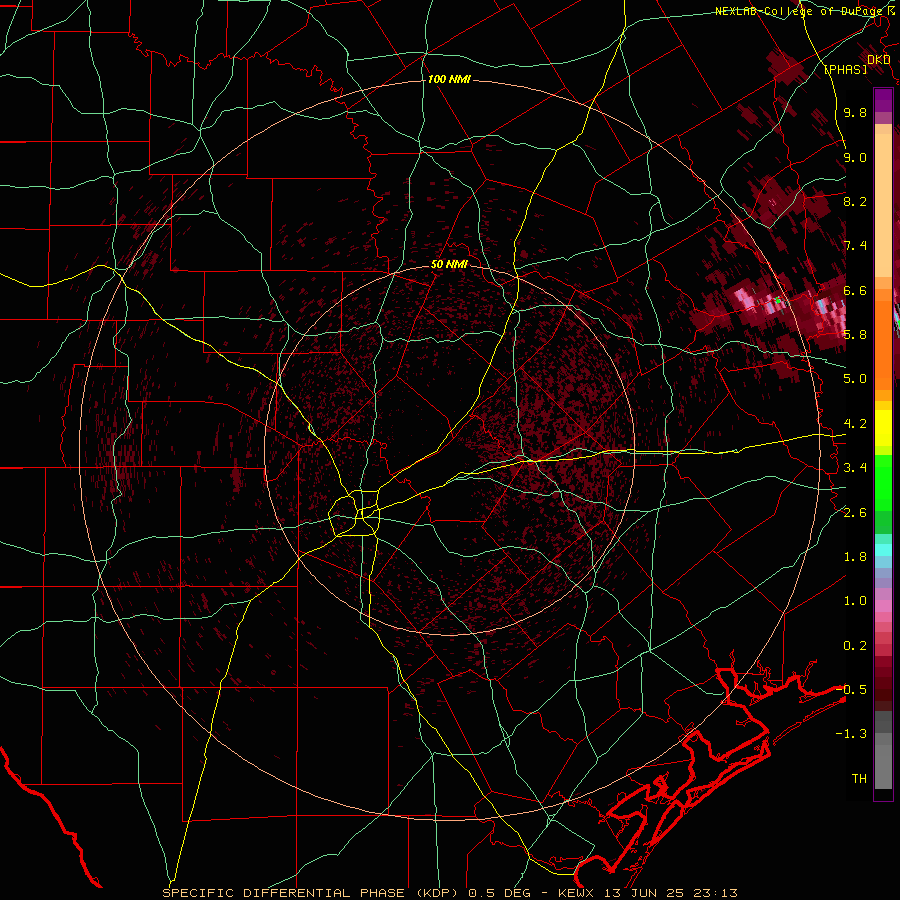This screenshot has width=900, height=900.
Task: Click the 23:13 timestamp in the caption
Action: point(717,893)
